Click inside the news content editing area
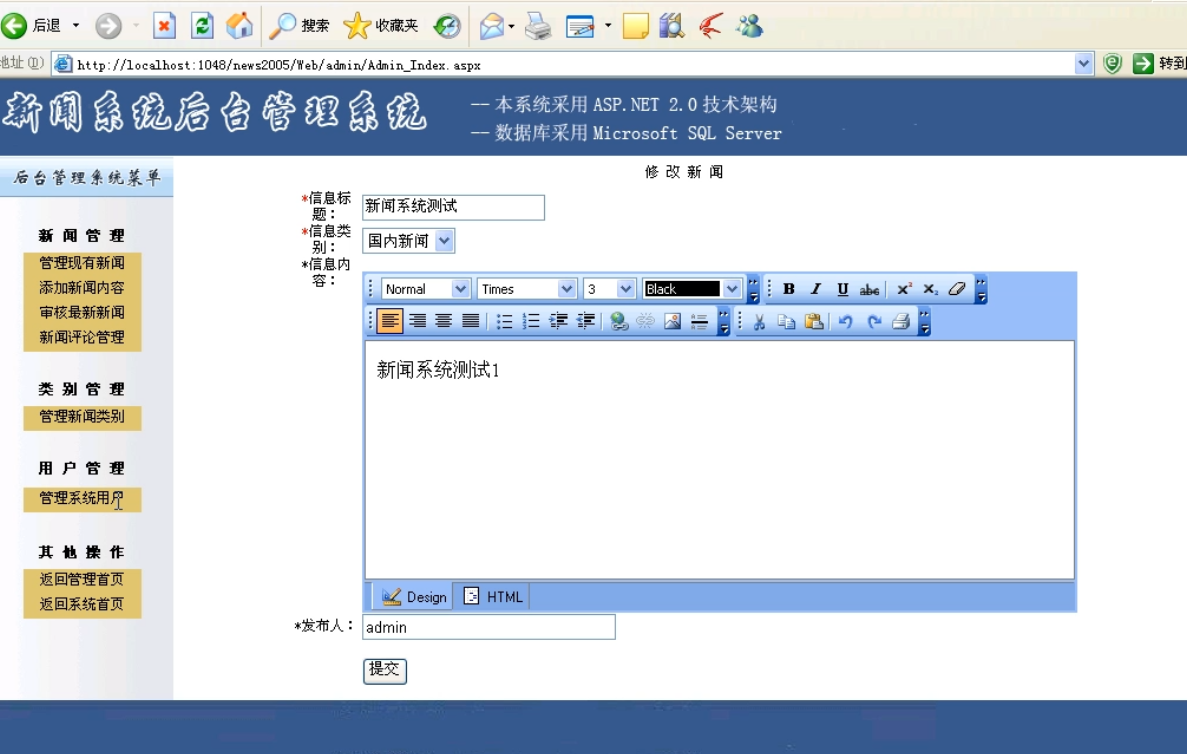Viewport: 1187px width, 754px height. pyautogui.click(x=719, y=460)
